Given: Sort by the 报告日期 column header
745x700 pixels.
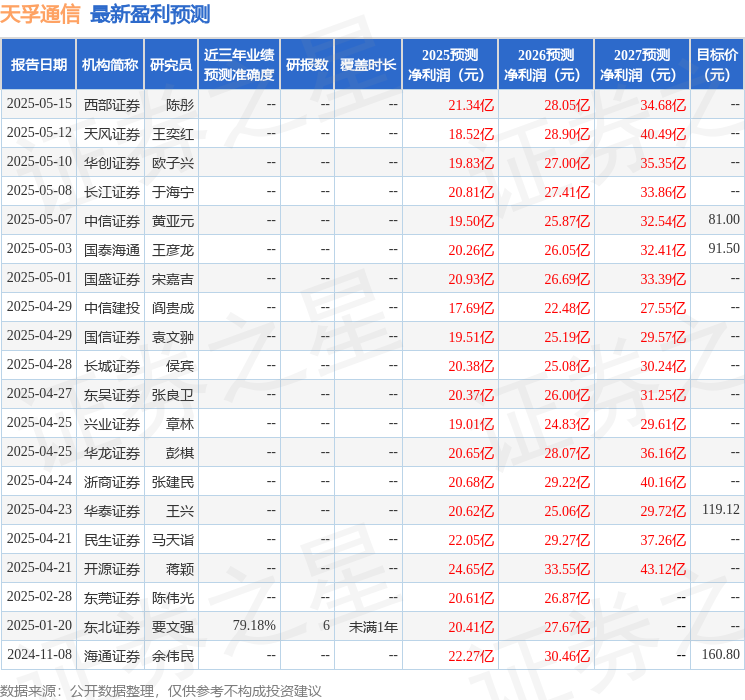Looking at the screenshot, I should [x=38, y=64].
